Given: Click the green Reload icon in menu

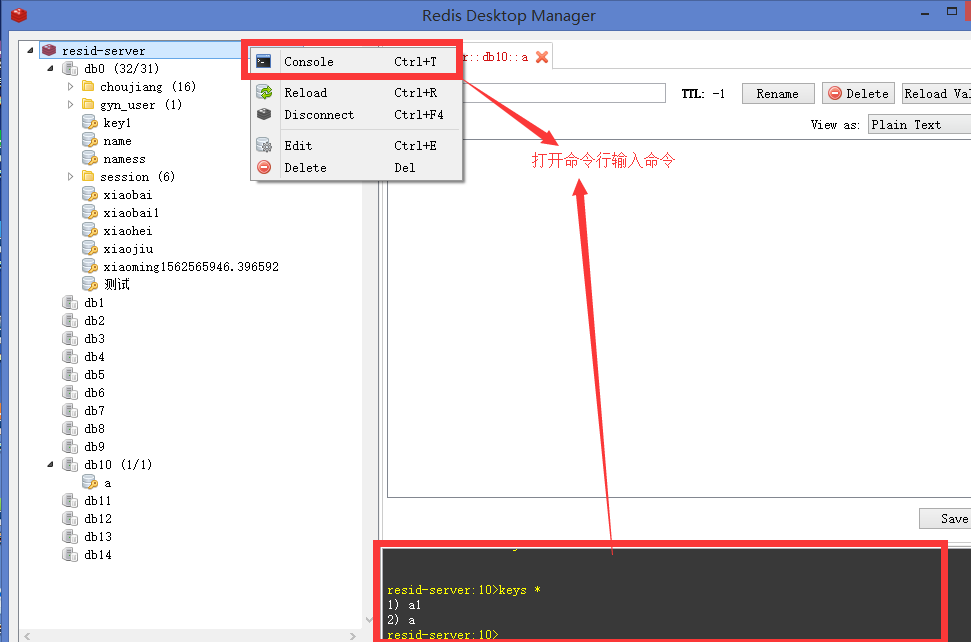Looking at the screenshot, I should point(264,92).
